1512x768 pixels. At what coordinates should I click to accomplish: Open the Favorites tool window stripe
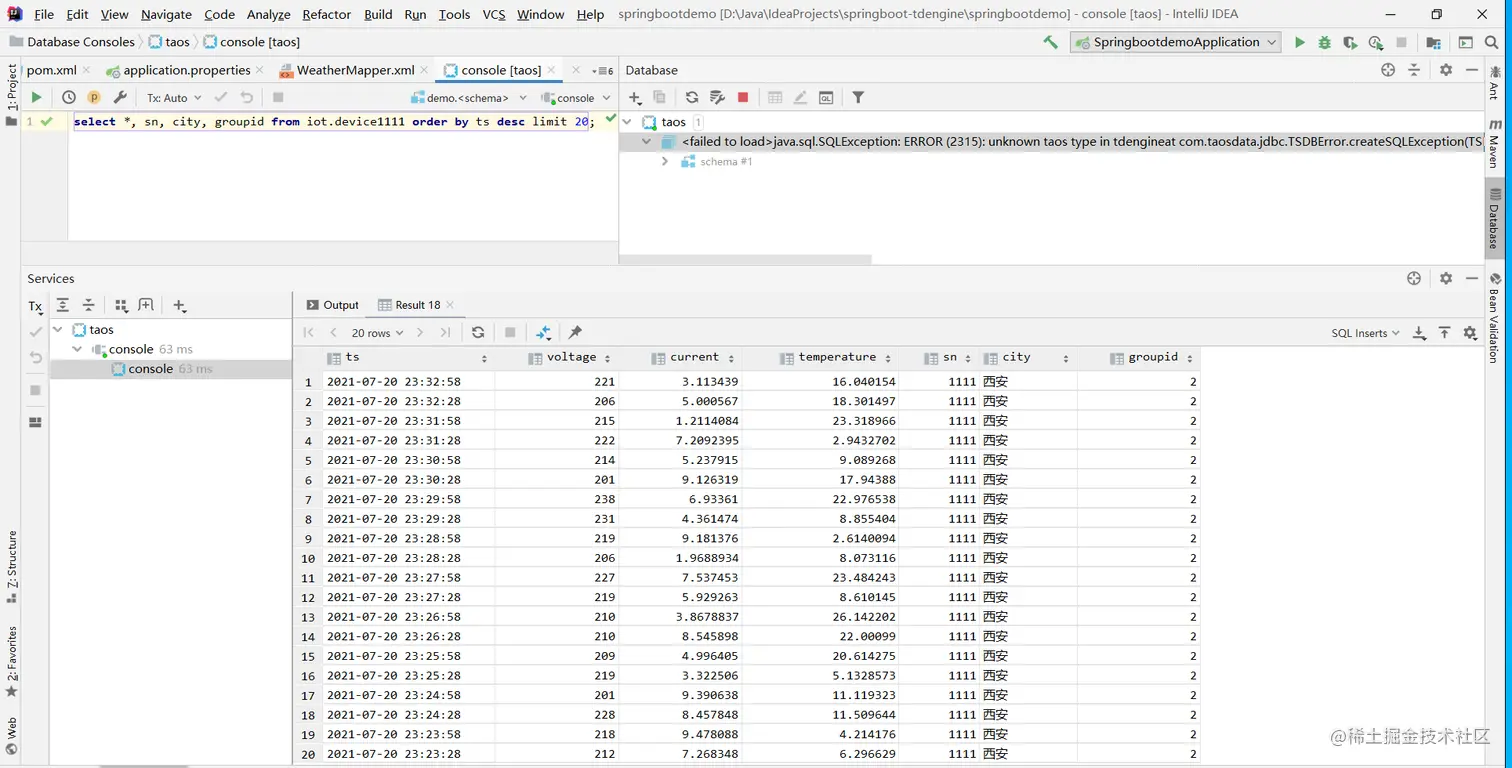(x=12, y=661)
